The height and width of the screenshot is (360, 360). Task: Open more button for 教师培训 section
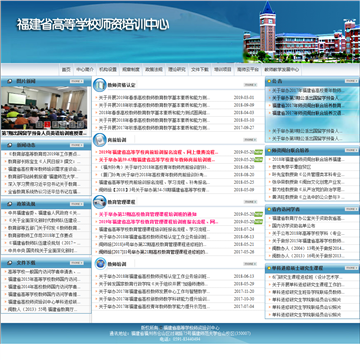point(250,264)
